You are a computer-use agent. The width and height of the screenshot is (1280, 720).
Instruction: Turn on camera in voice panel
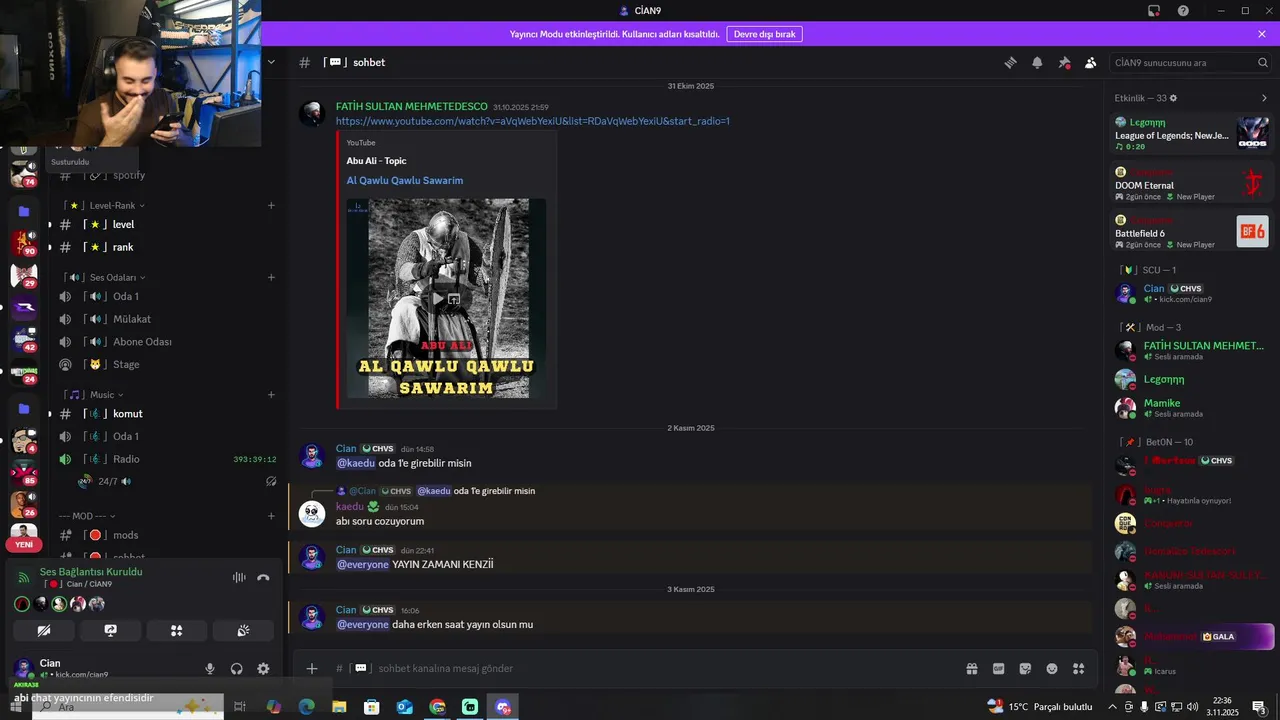[x=43, y=630]
